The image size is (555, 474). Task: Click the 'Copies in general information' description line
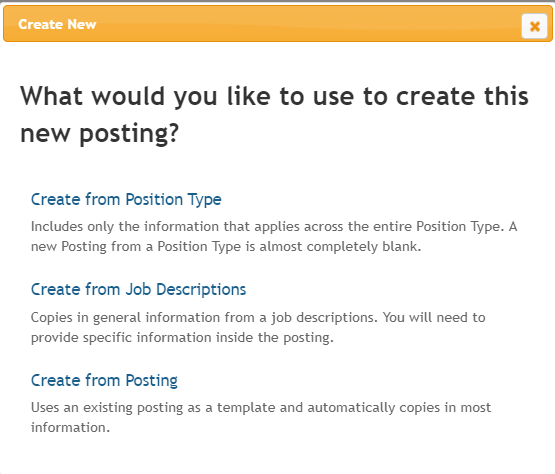pyautogui.click(x=258, y=318)
